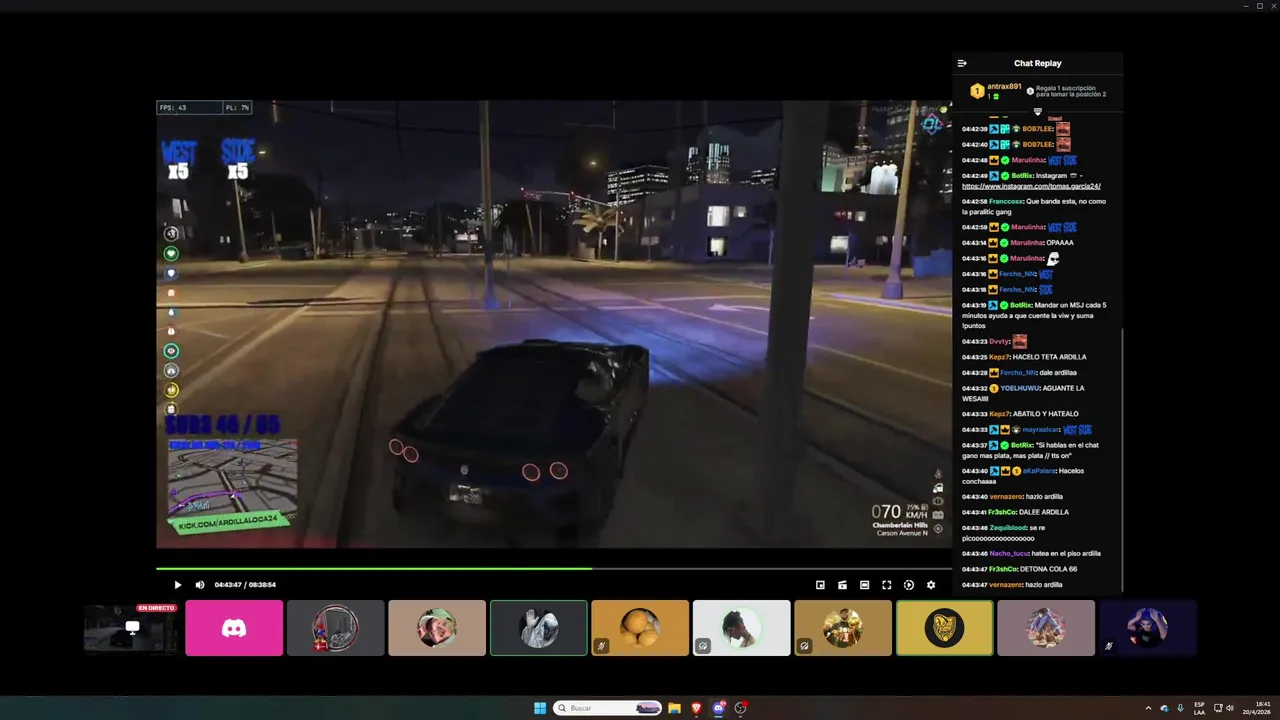Click aKaPalara username in chat
The height and width of the screenshot is (720, 1280).
coord(1039,470)
